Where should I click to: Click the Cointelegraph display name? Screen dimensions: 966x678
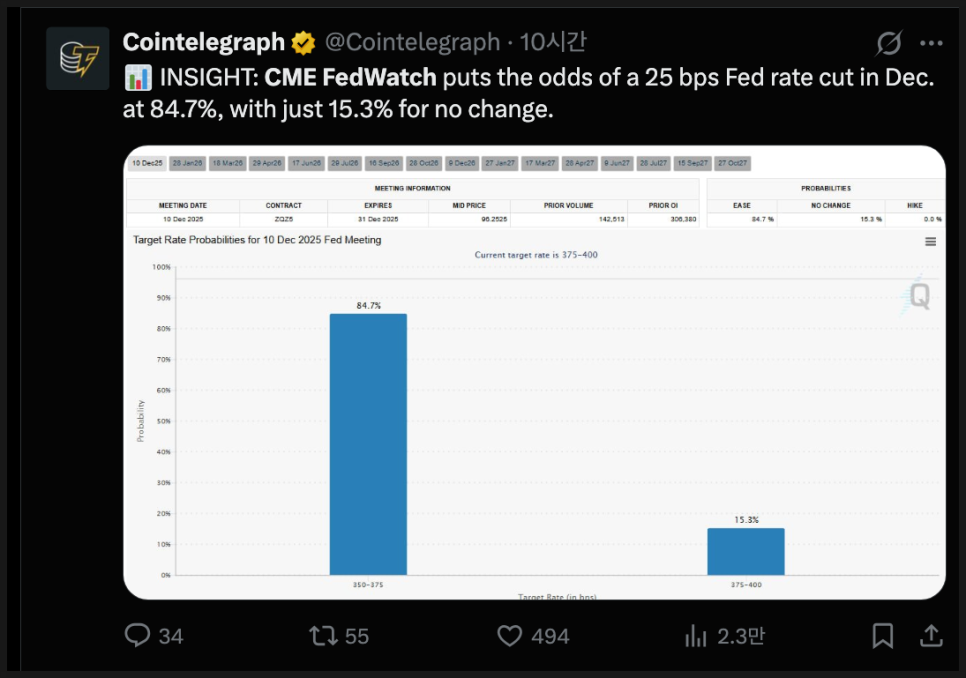tap(203, 42)
